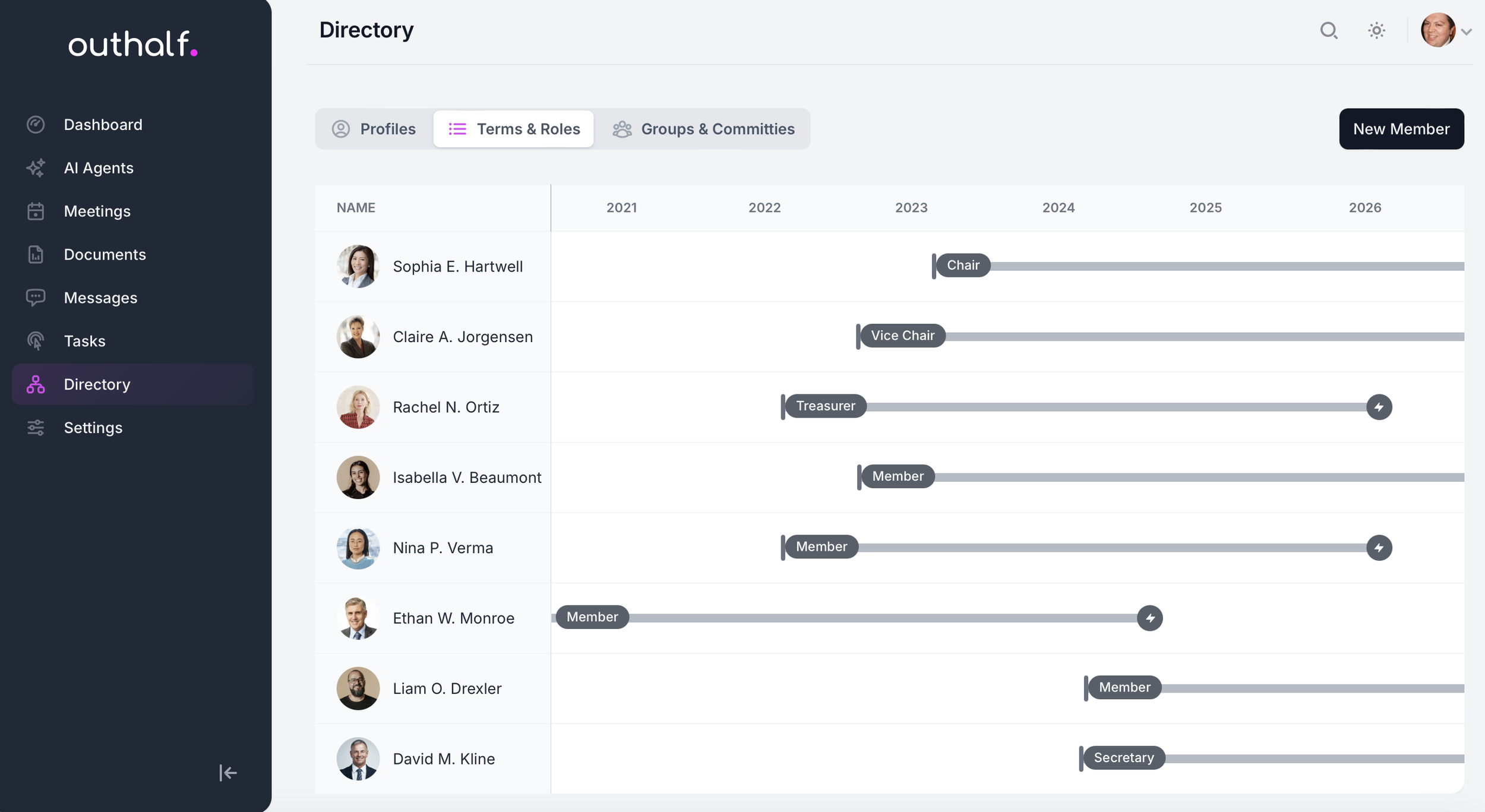1485x812 pixels.
Task: Click Rachel N. Ortiz term-end lightning marker
Action: pyautogui.click(x=1379, y=407)
